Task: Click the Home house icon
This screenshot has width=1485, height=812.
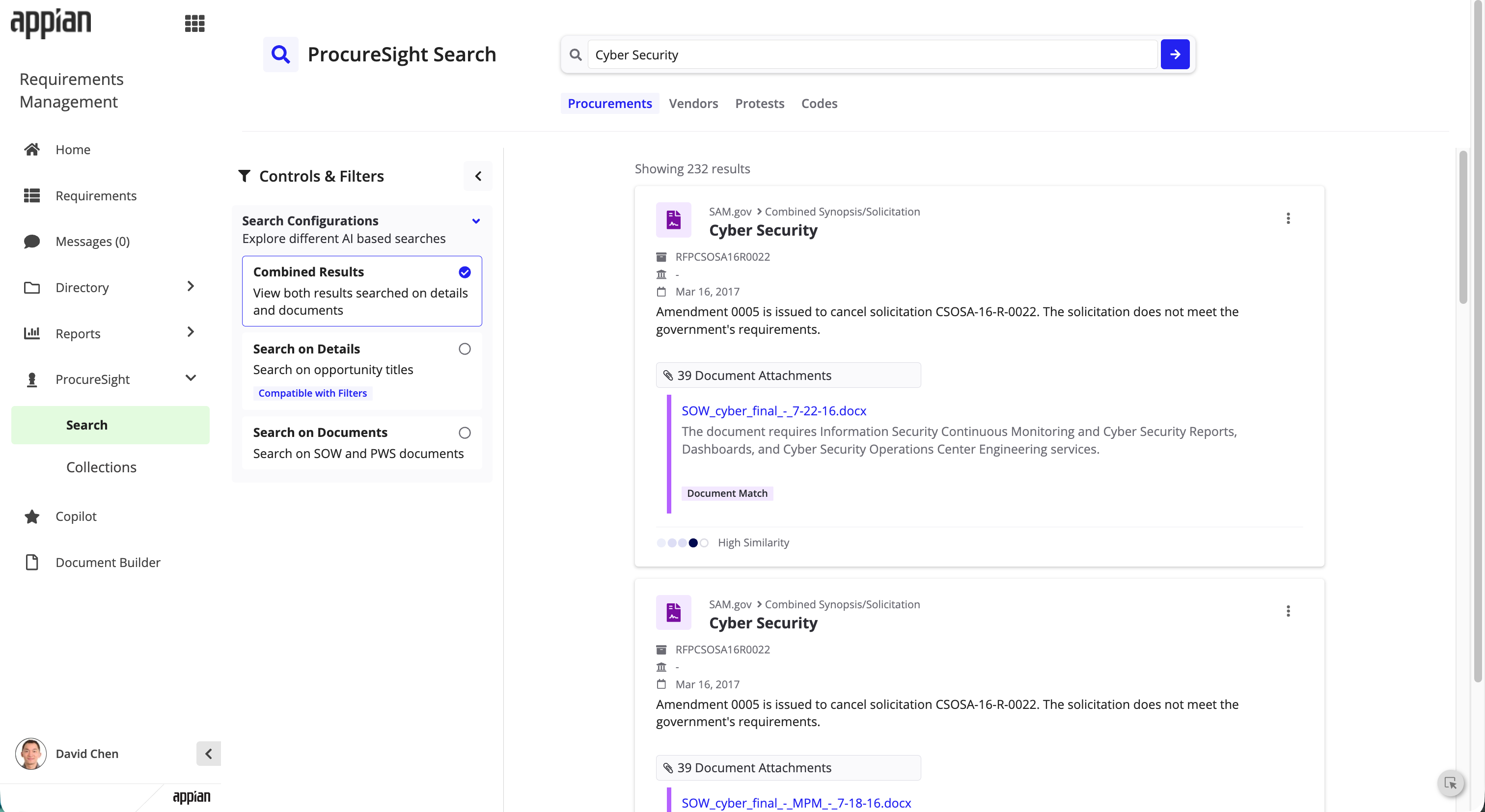Action: [x=32, y=149]
